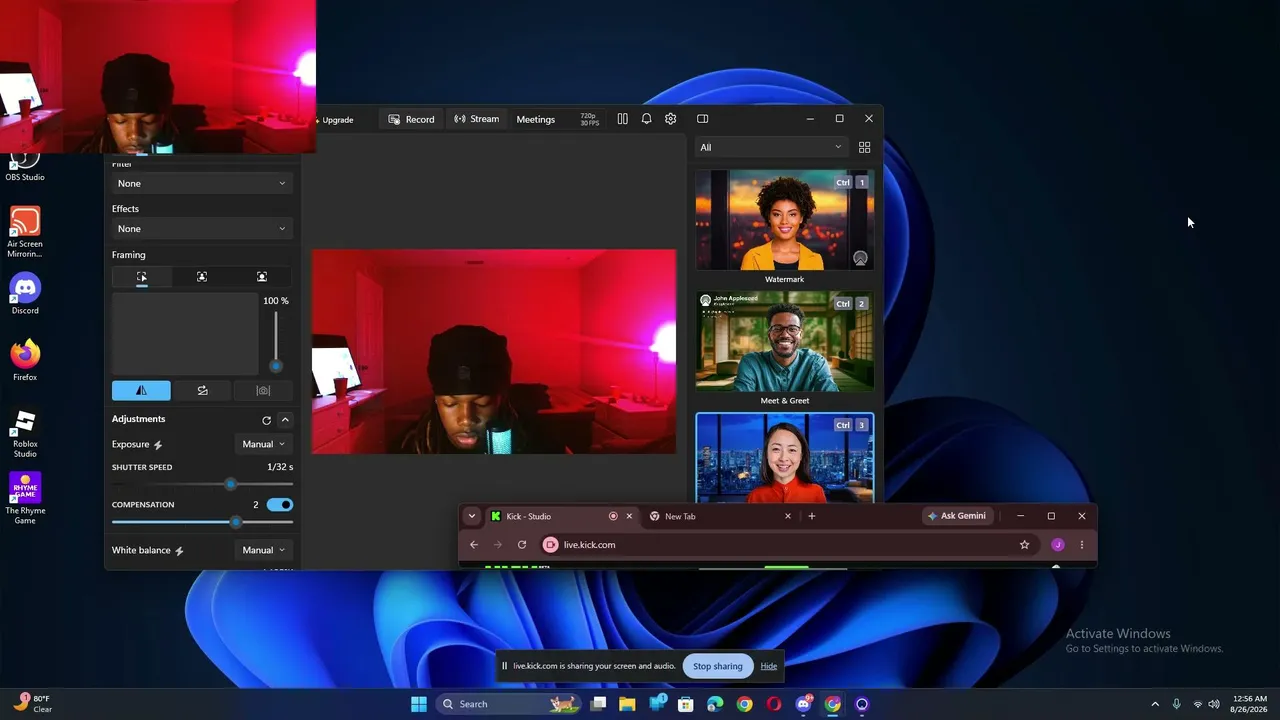This screenshot has height=720, width=1280.
Task: Open Chrome's three-dot menu
Action: point(1082,545)
